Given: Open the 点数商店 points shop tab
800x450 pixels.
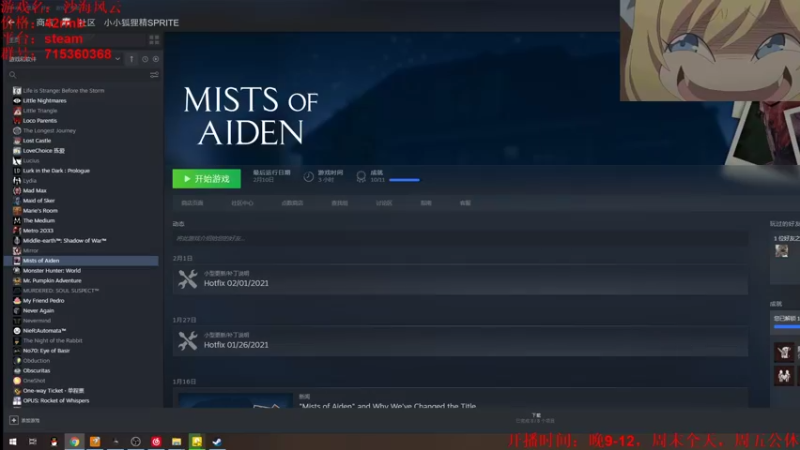Looking at the screenshot, I should pyautogui.click(x=292, y=203).
